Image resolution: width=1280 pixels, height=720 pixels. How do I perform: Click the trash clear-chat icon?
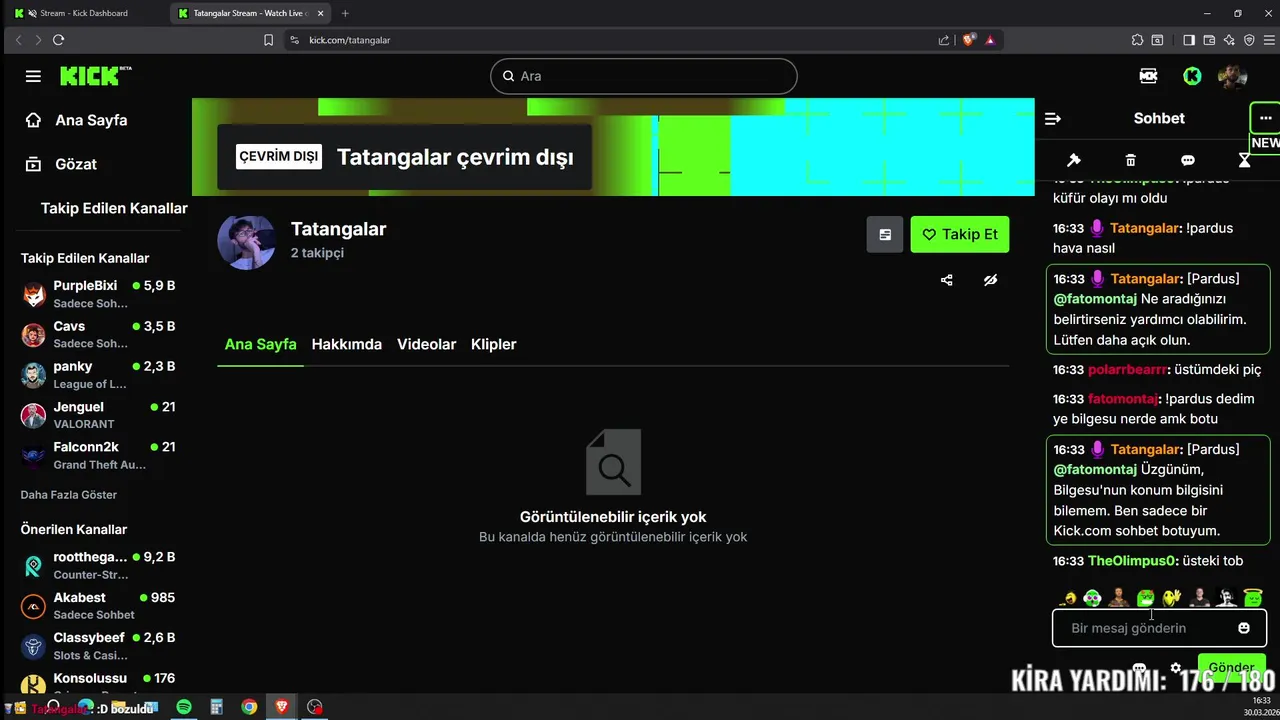(x=1131, y=160)
